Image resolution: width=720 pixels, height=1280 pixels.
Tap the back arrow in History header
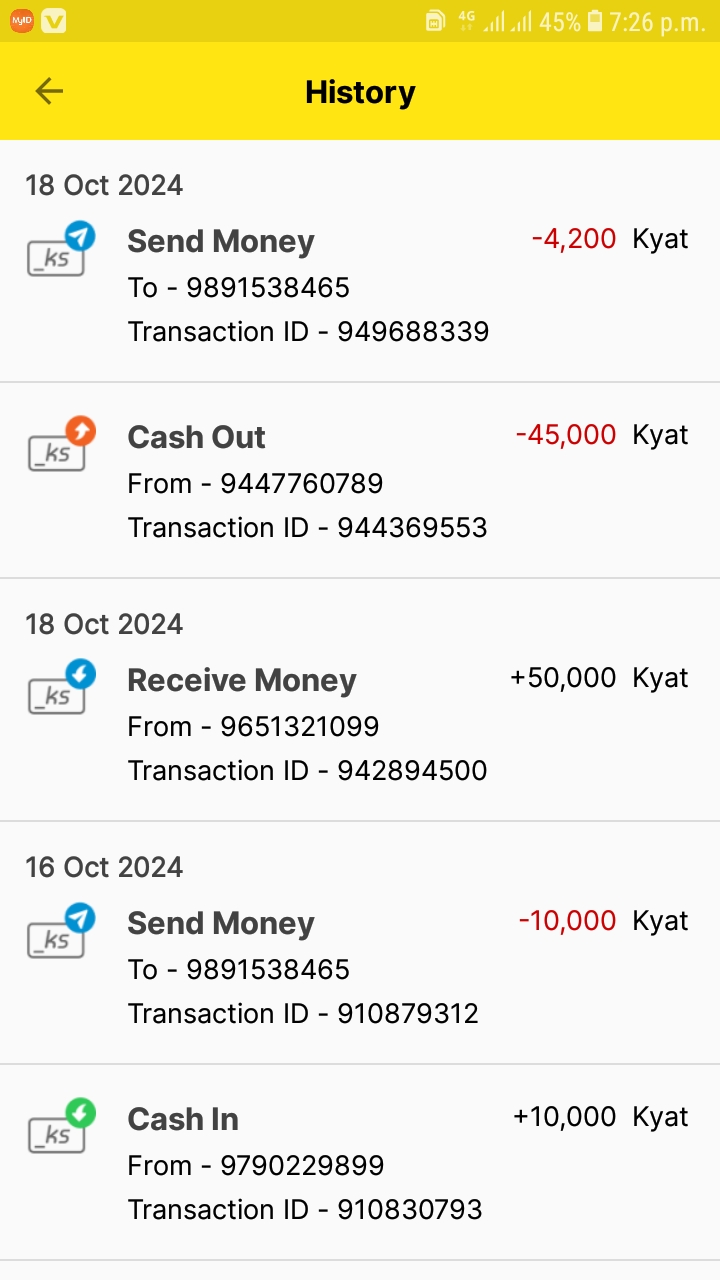pyautogui.click(x=49, y=92)
